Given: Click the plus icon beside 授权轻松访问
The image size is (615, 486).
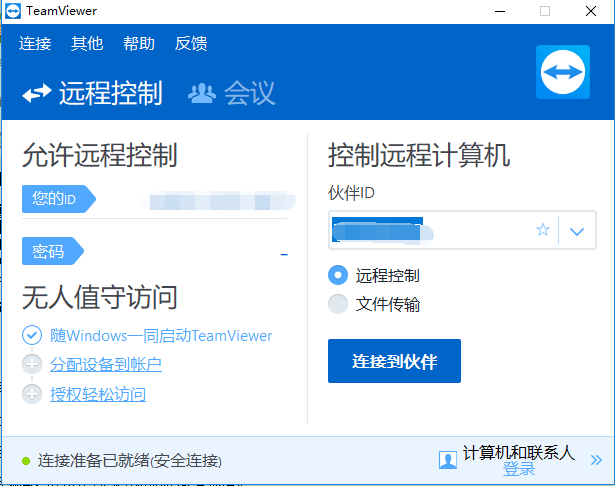Looking at the screenshot, I should click(x=32, y=395).
